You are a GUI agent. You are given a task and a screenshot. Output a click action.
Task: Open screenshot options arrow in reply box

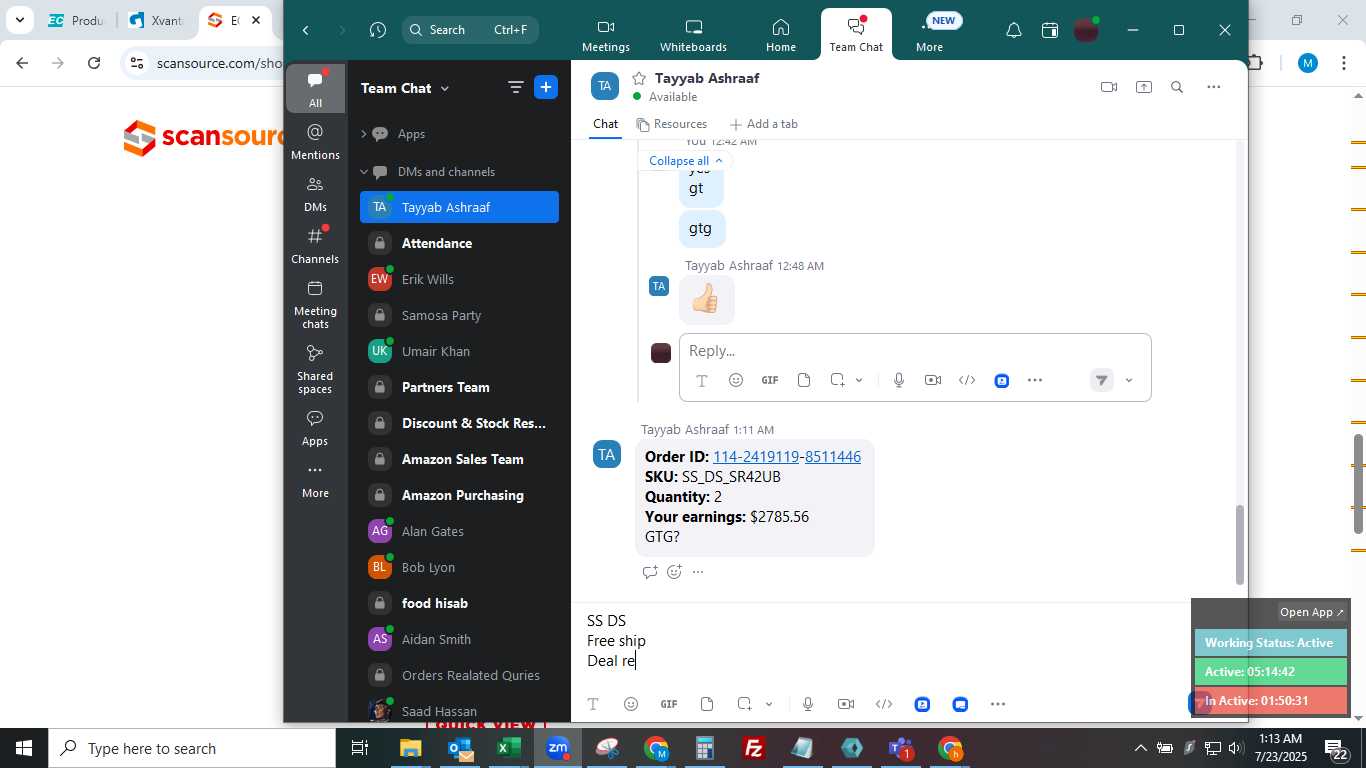click(859, 380)
